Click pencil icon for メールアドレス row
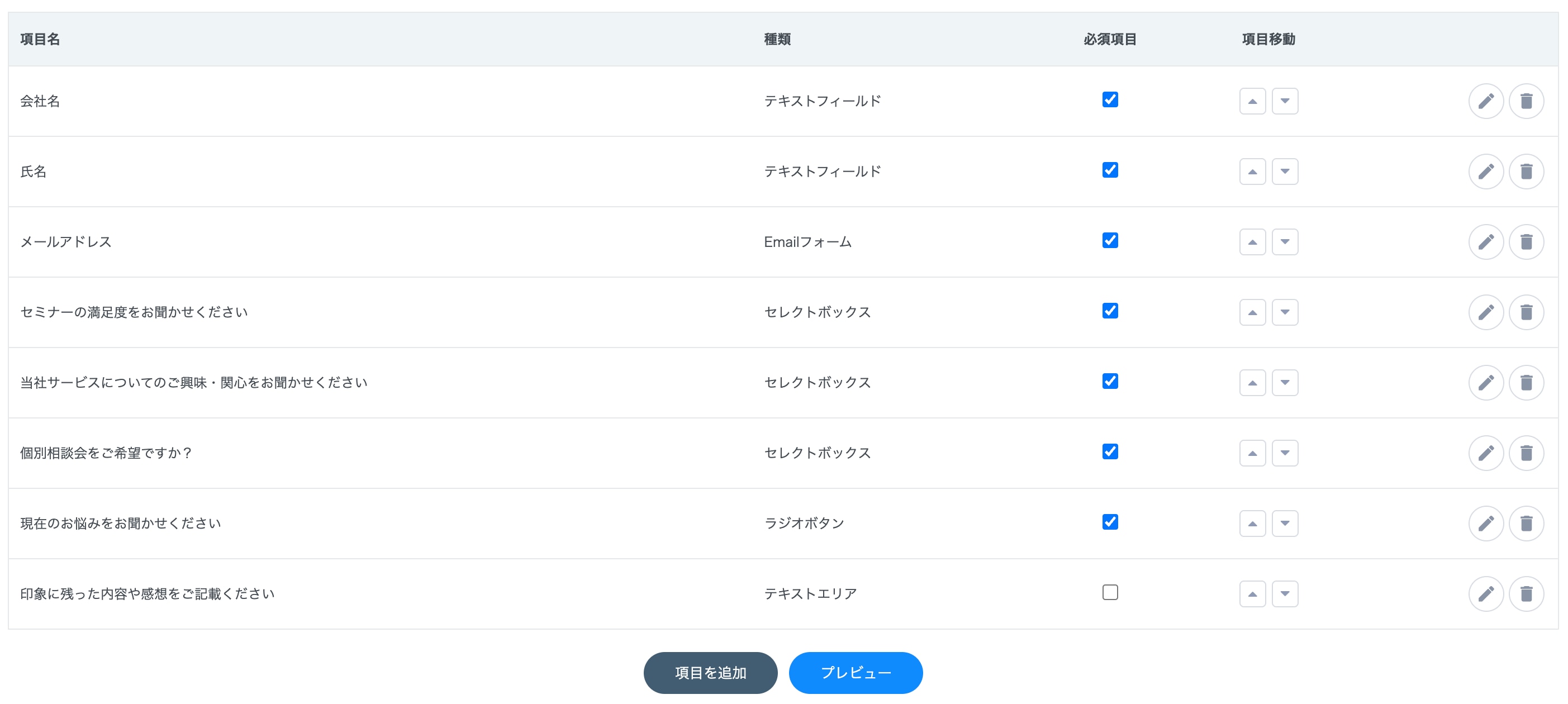The image size is (1568, 704). (1486, 242)
